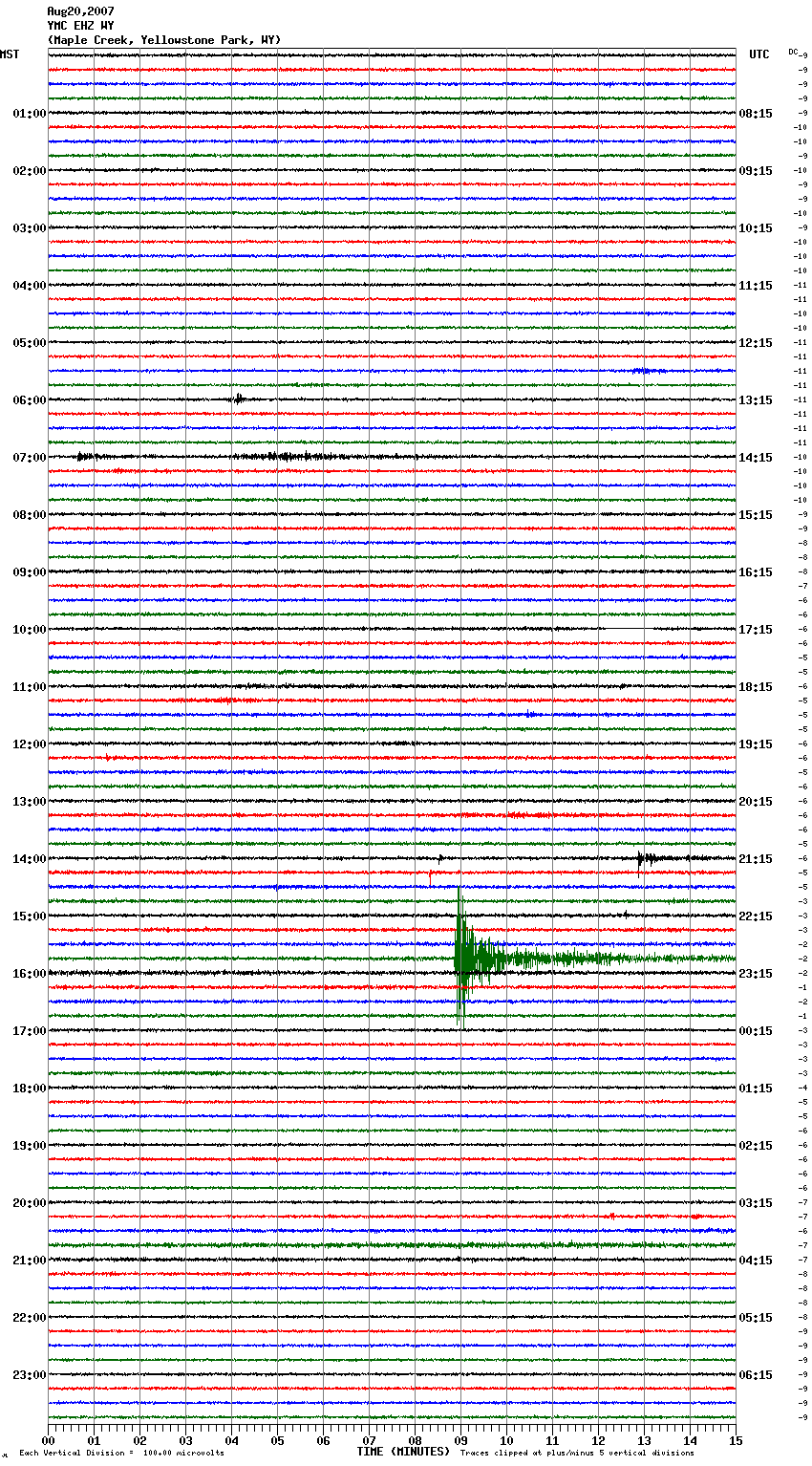Click the '09:15' UTC time label

pos(756,171)
